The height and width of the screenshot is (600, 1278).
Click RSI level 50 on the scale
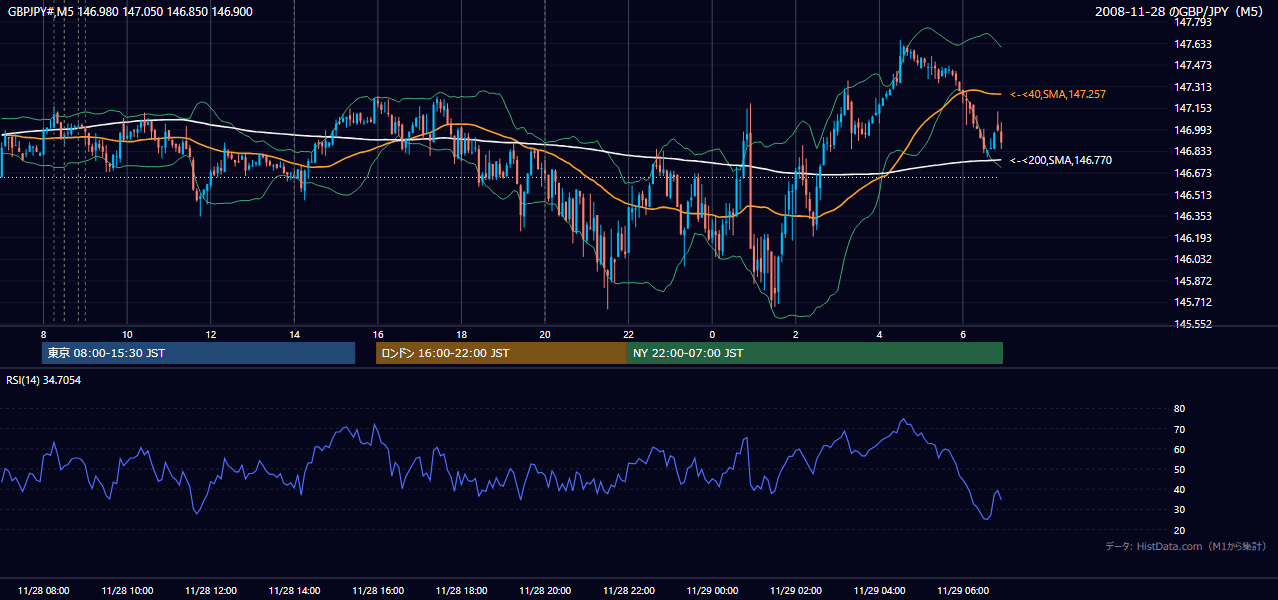pyautogui.click(x=1179, y=469)
